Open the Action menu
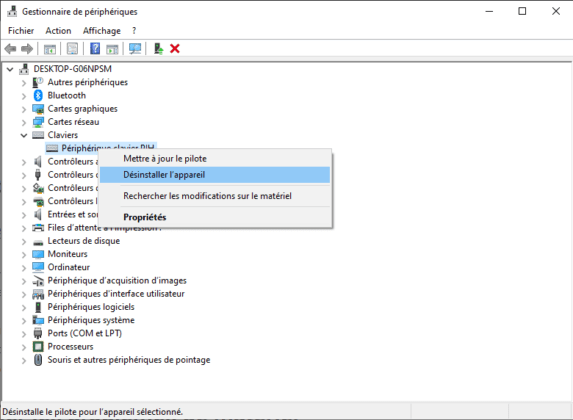Viewport: 573px width, 420px height. click(58, 31)
